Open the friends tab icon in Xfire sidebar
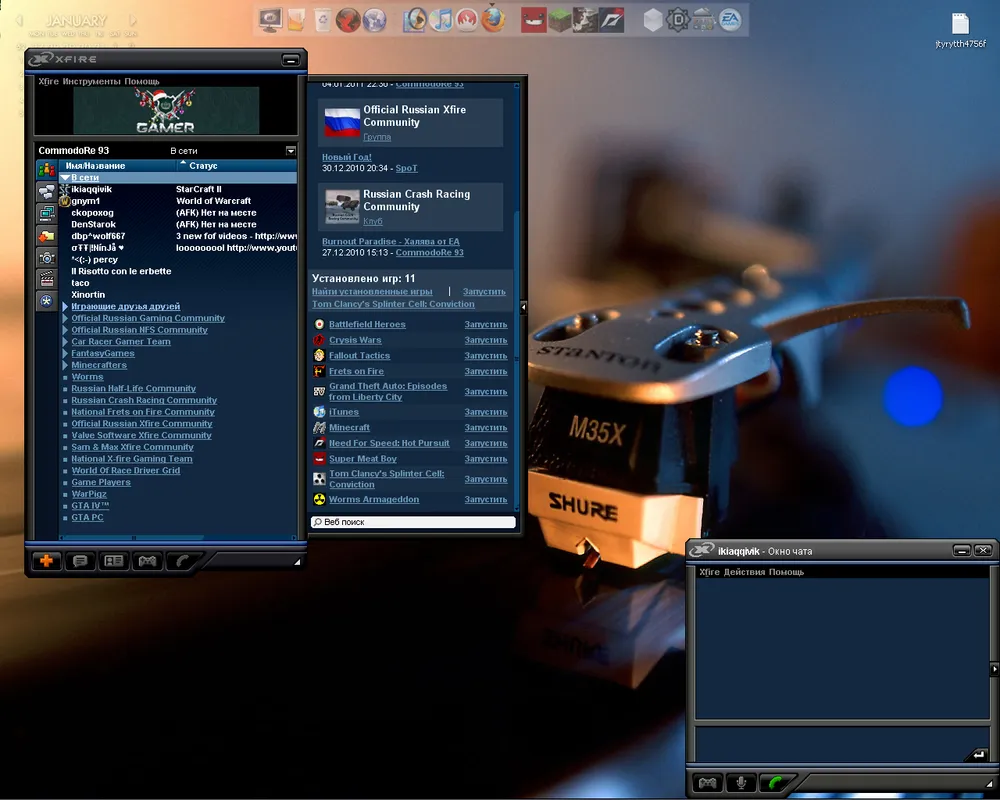This screenshot has height=800, width=1000. click(46, 169)
